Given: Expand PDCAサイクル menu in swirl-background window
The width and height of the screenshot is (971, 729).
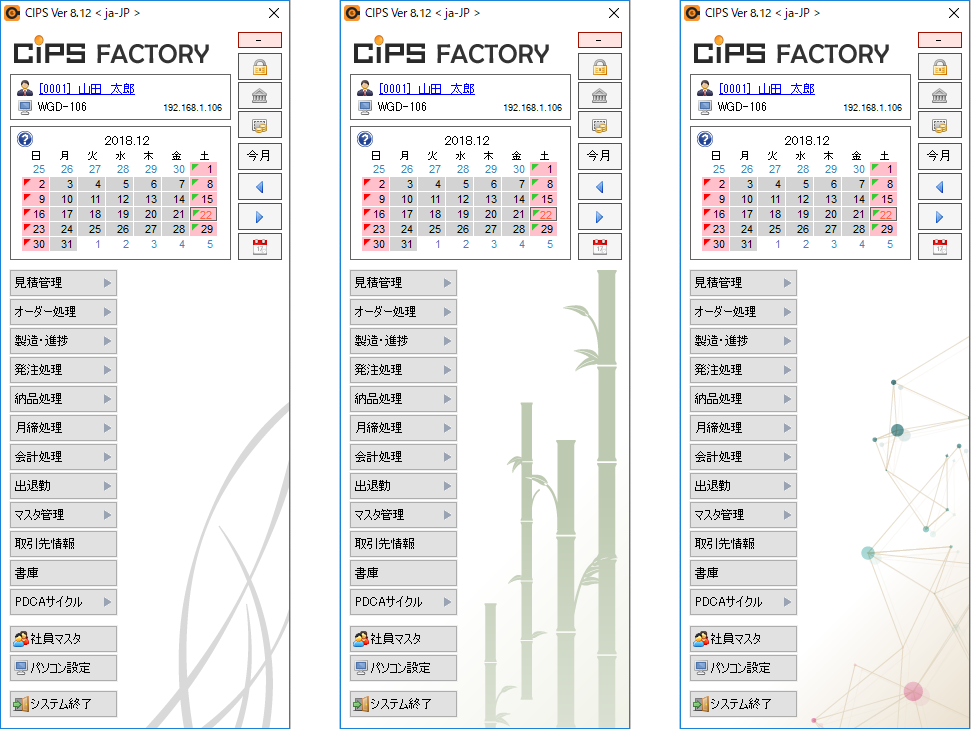Looking at the screenshot, I should (x=63, y=602).
